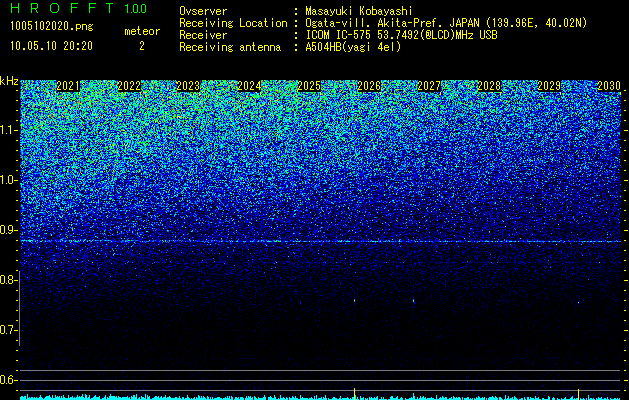Click the A504HB(yagi 4el) antenna text

point(353,47)
